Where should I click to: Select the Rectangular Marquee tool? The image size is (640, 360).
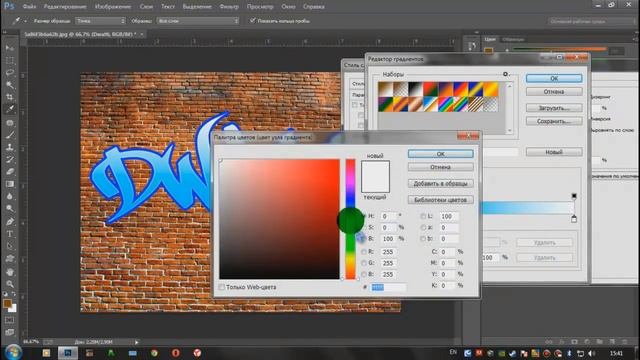pyautogui.click(x=10, y=61)
